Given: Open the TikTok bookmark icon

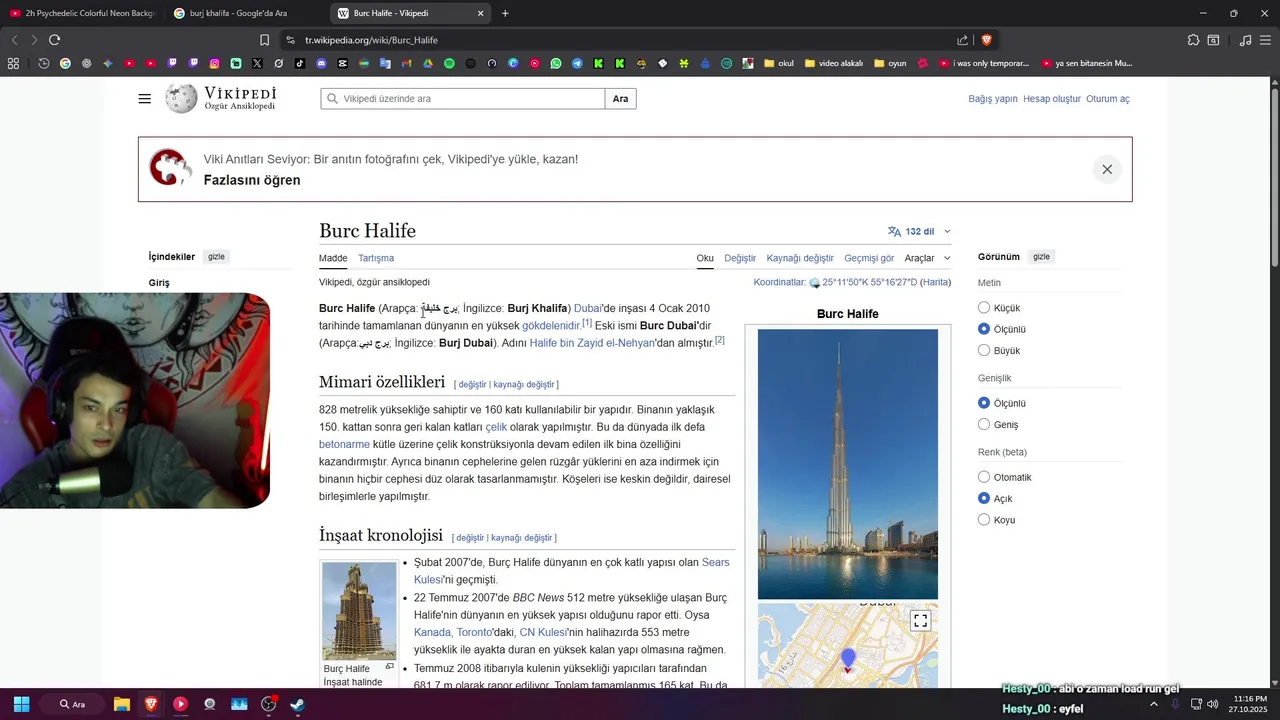Looking at the screenshot, I should tap(300, 63).
